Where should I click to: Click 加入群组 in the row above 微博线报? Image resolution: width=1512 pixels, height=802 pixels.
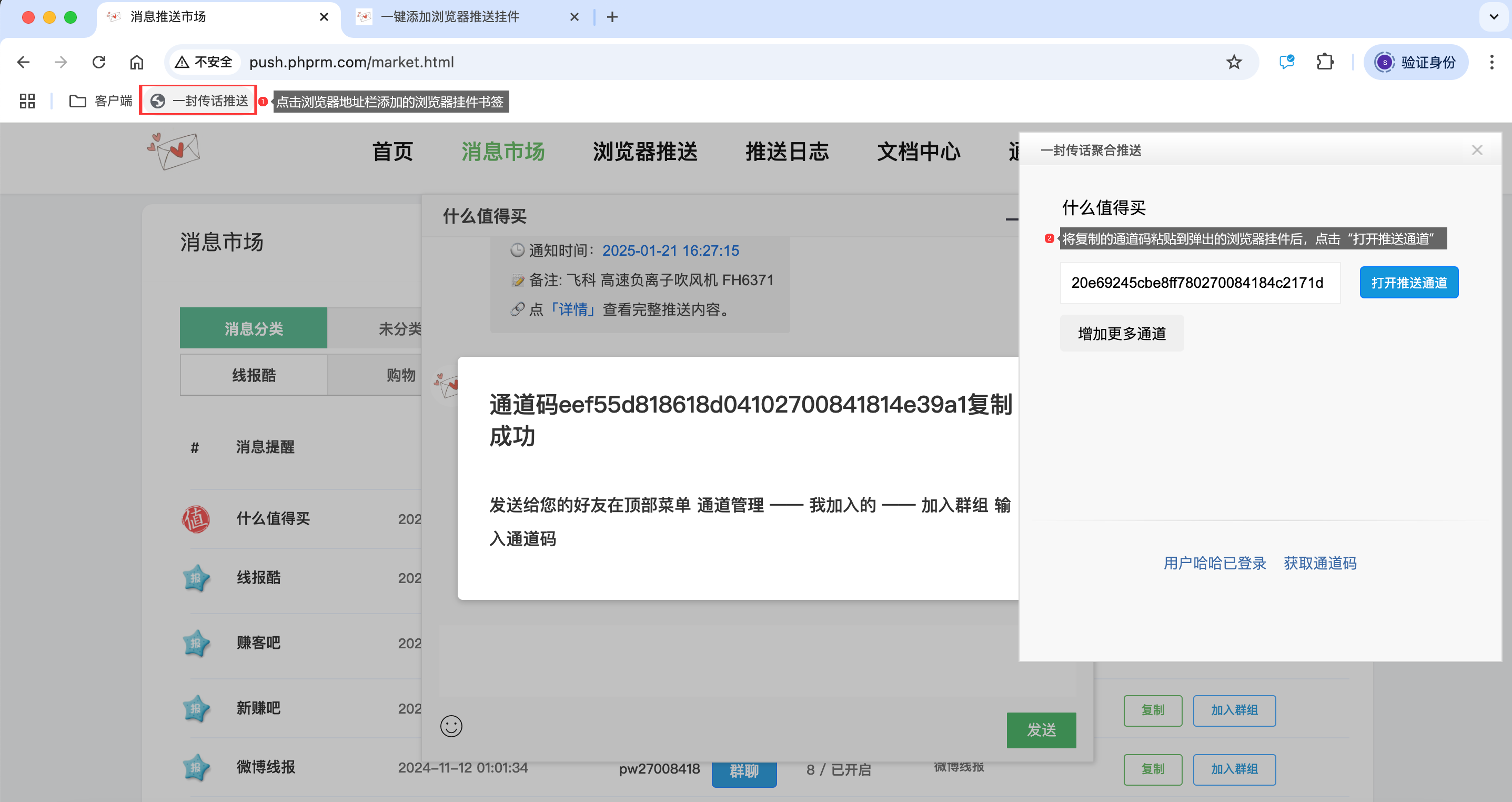(1234, 710)
